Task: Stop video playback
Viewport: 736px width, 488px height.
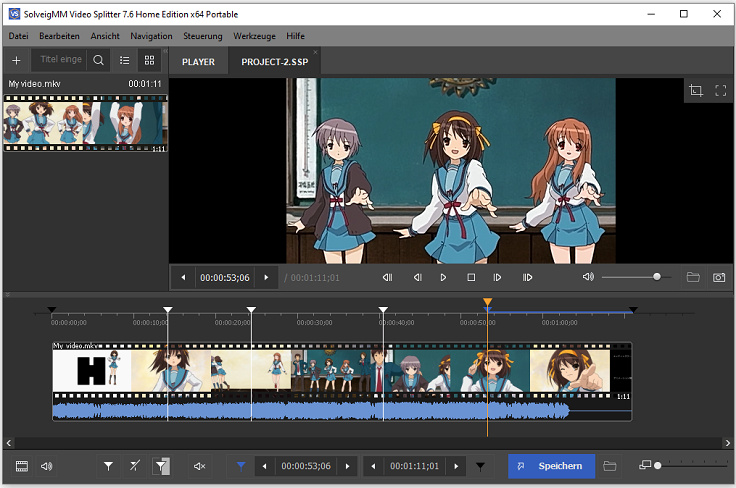Action: click(471, 278)
